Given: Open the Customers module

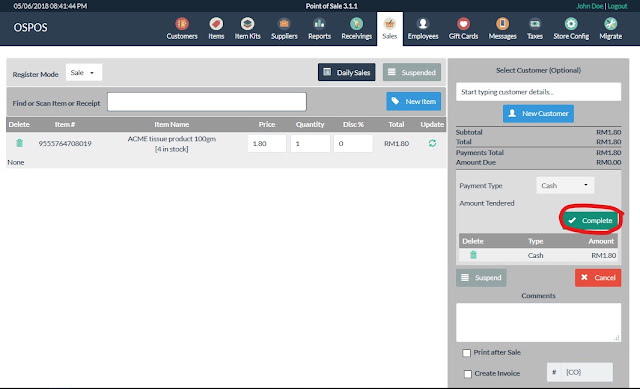Looking at the screenshot, I should (182, 29).
